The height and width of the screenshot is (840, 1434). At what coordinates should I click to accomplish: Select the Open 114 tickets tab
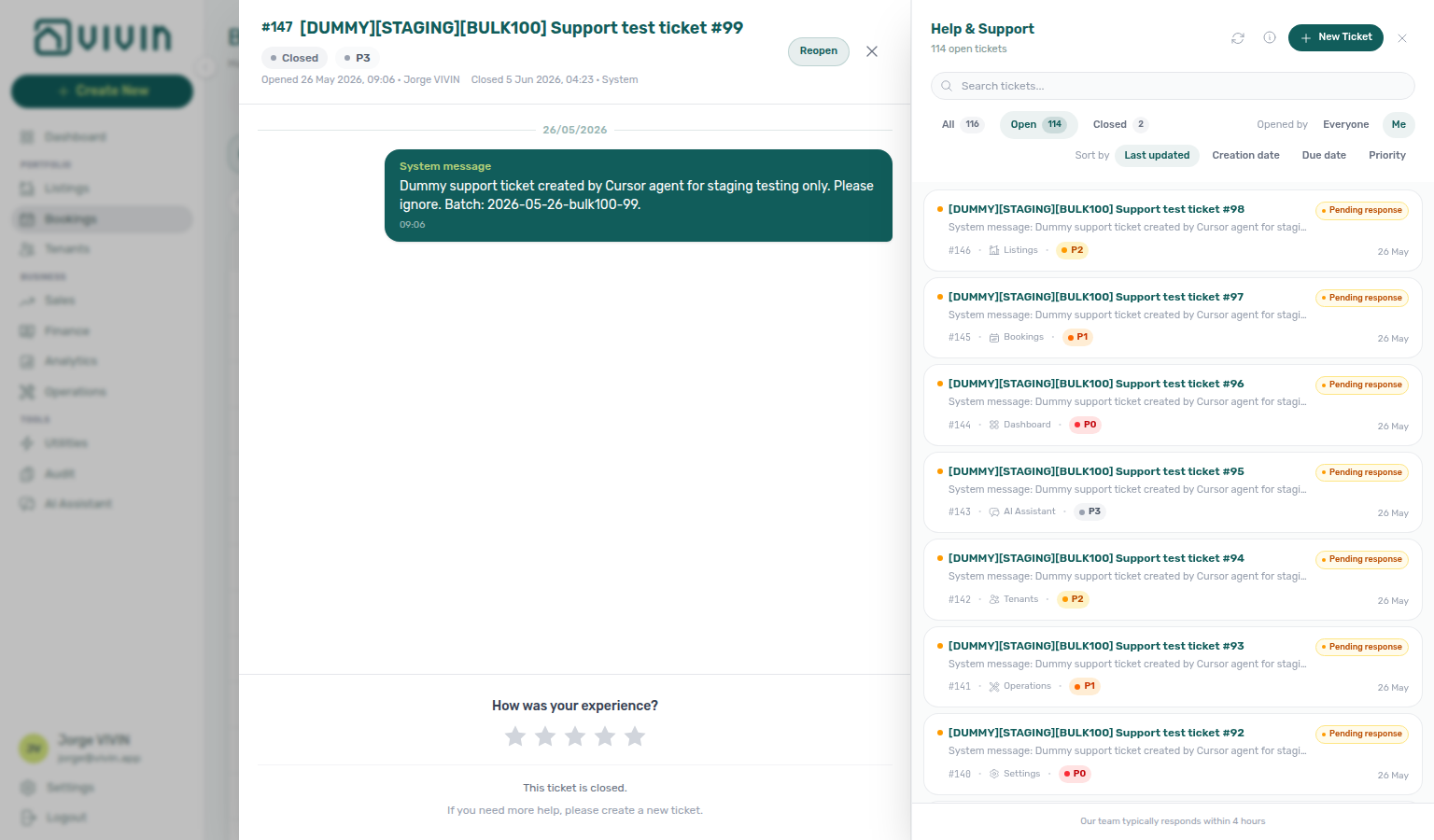click(1038, 124)
